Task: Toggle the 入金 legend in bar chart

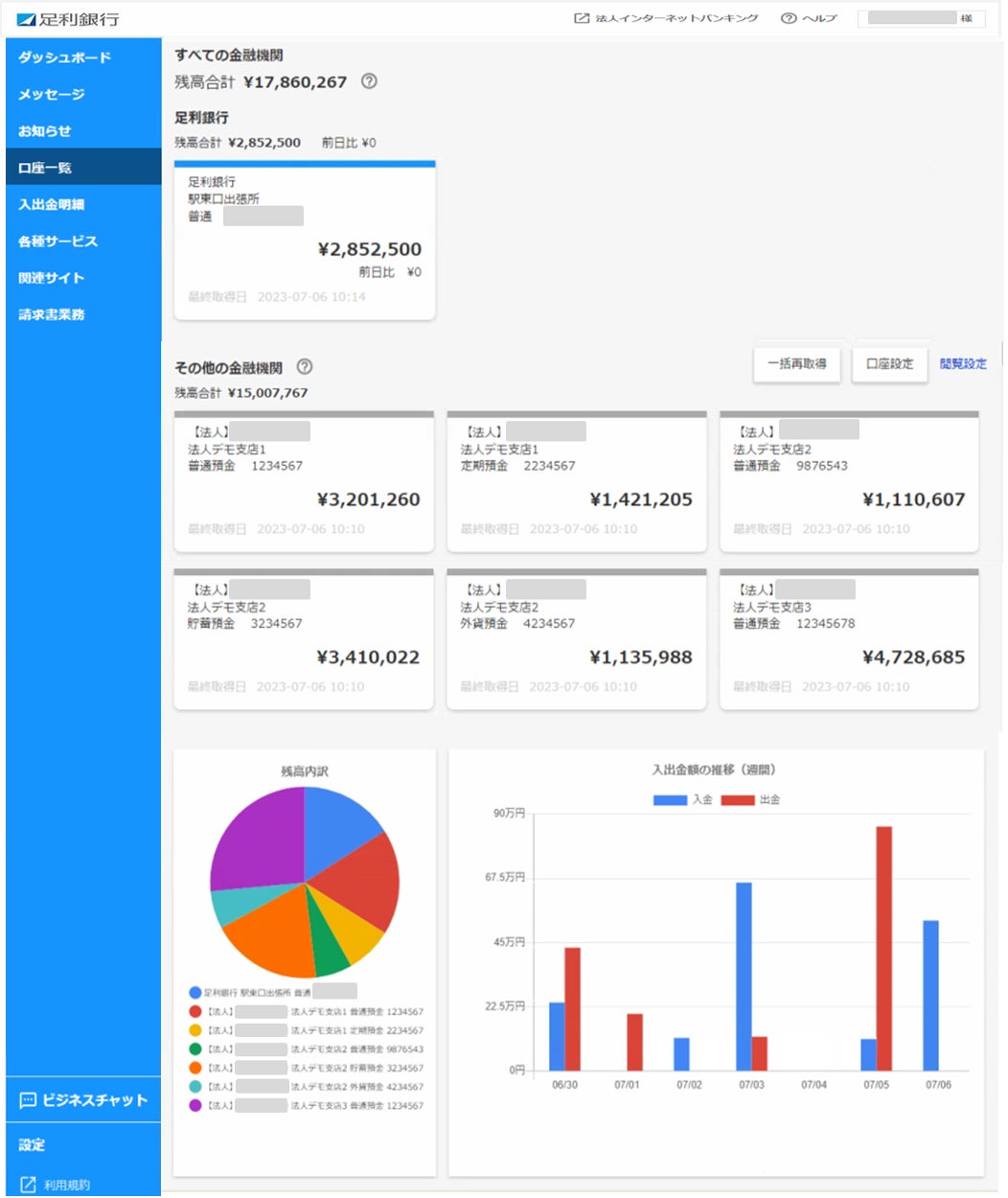Action: coord(682,799)
